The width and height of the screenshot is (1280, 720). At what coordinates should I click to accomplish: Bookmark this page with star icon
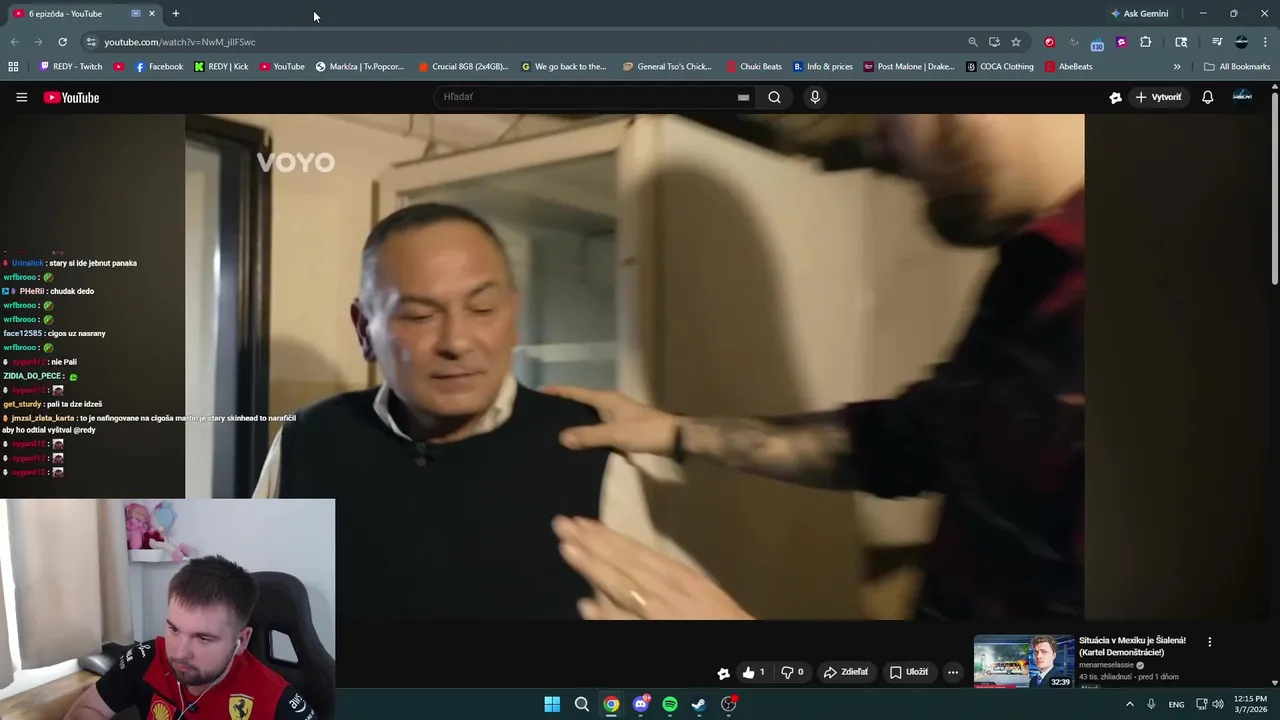pos(1016,42)
